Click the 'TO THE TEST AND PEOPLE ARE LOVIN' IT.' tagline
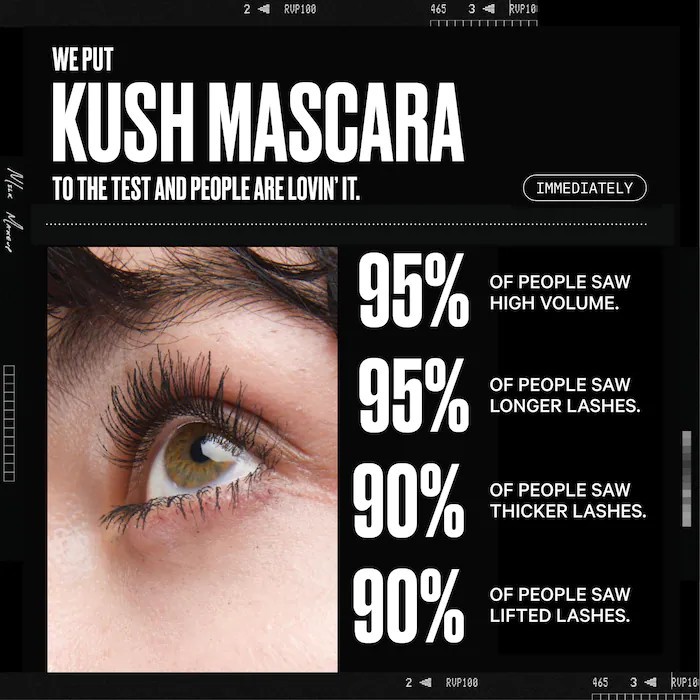The image size is (700, 700). click(x=206, y=189)
